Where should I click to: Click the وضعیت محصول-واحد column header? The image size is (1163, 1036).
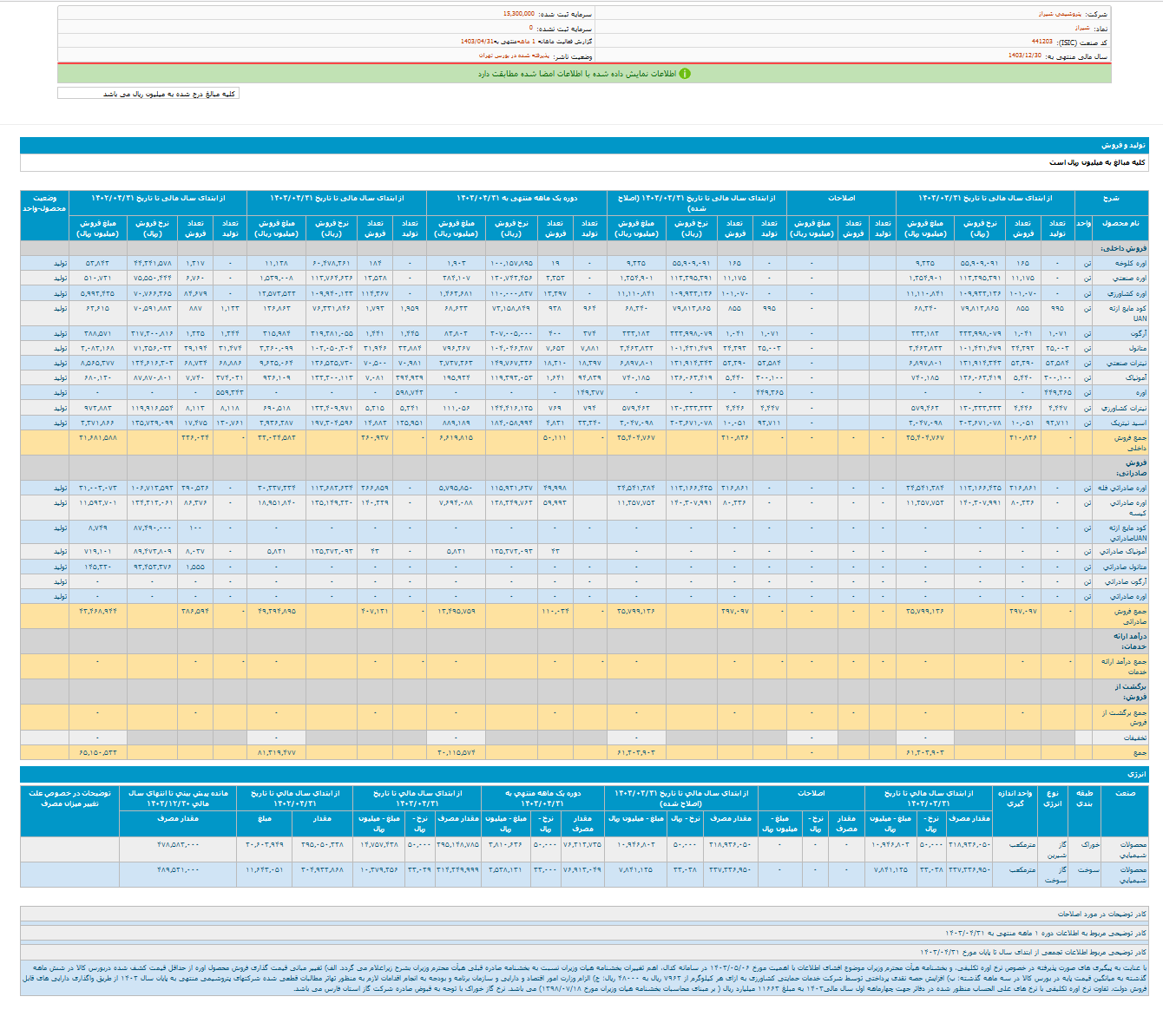(x=44, y=204)
